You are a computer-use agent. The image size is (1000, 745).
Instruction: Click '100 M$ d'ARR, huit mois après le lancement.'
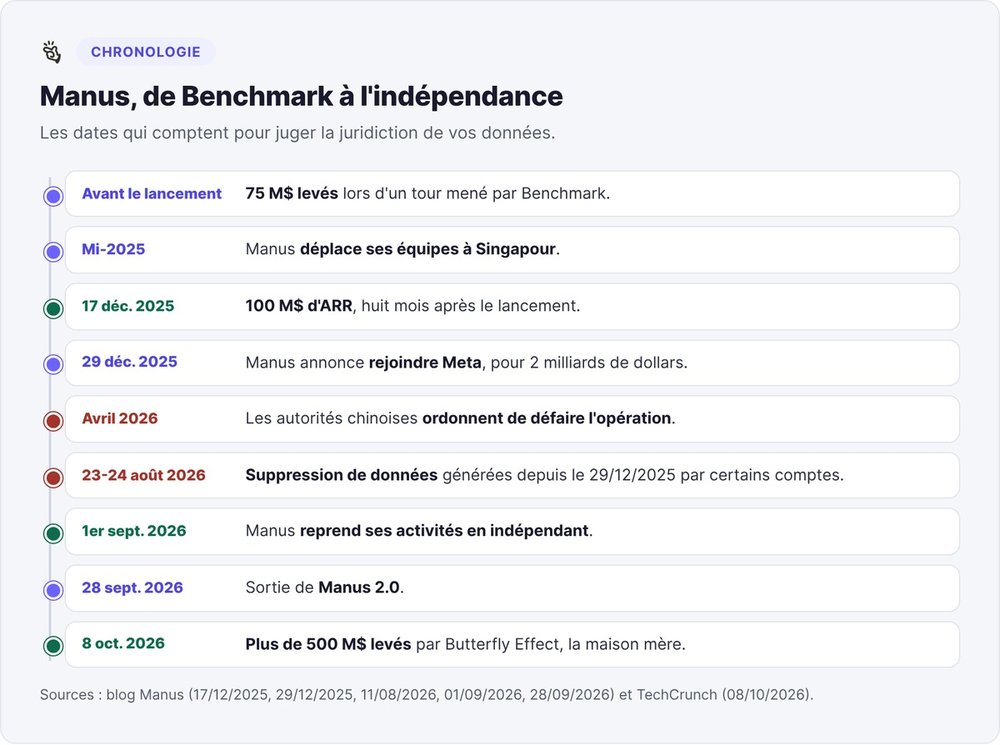[413, 306]
